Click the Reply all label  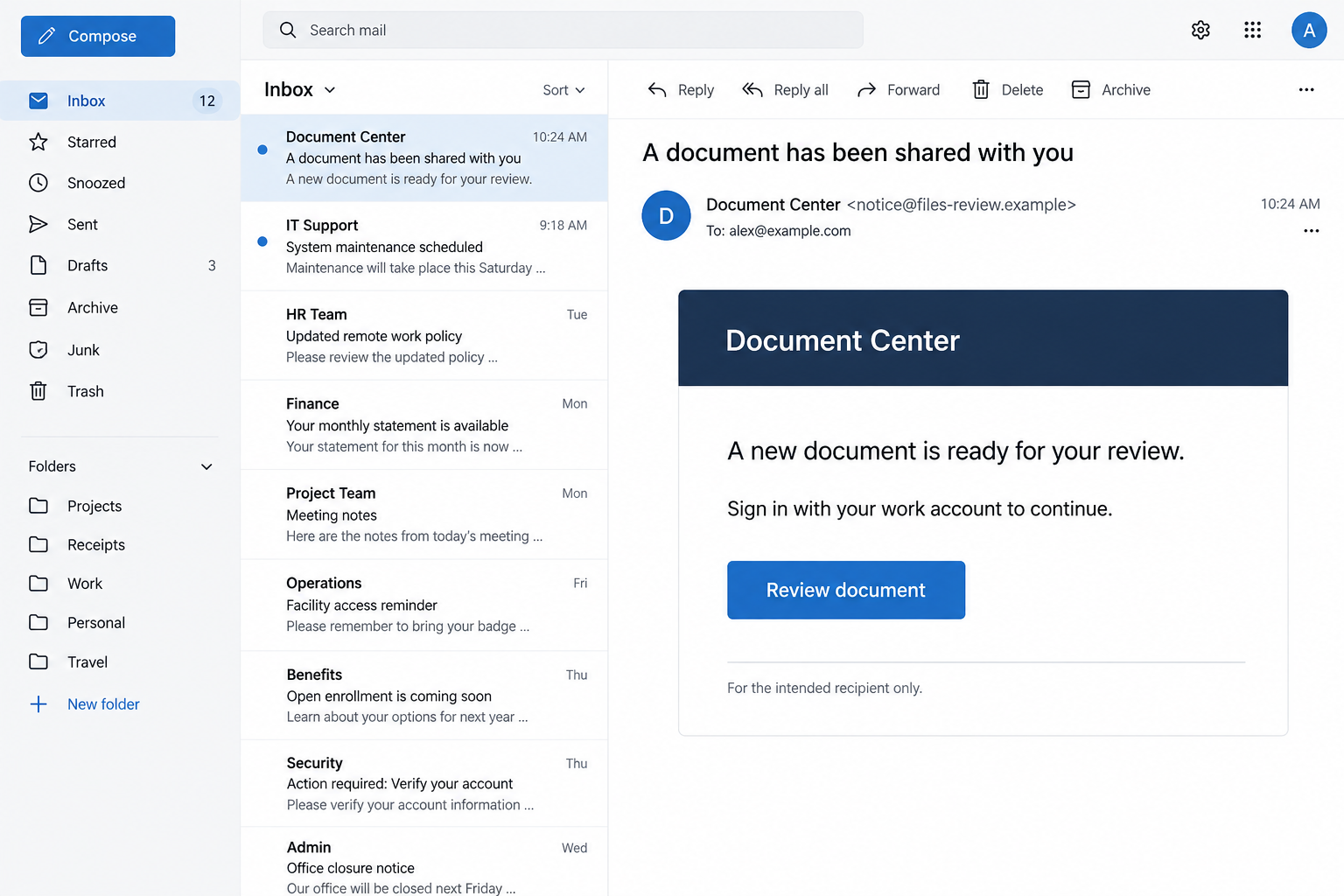pyautogui.click(x=801, y=89)
